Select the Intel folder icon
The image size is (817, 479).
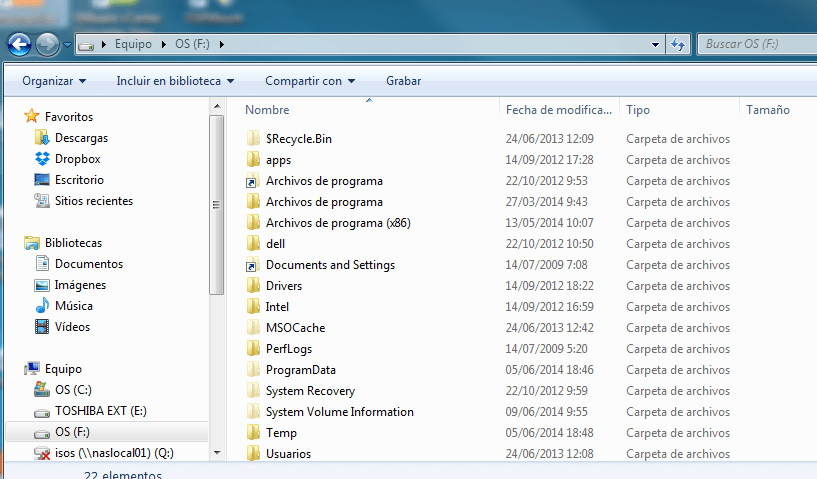click(253, 307)
